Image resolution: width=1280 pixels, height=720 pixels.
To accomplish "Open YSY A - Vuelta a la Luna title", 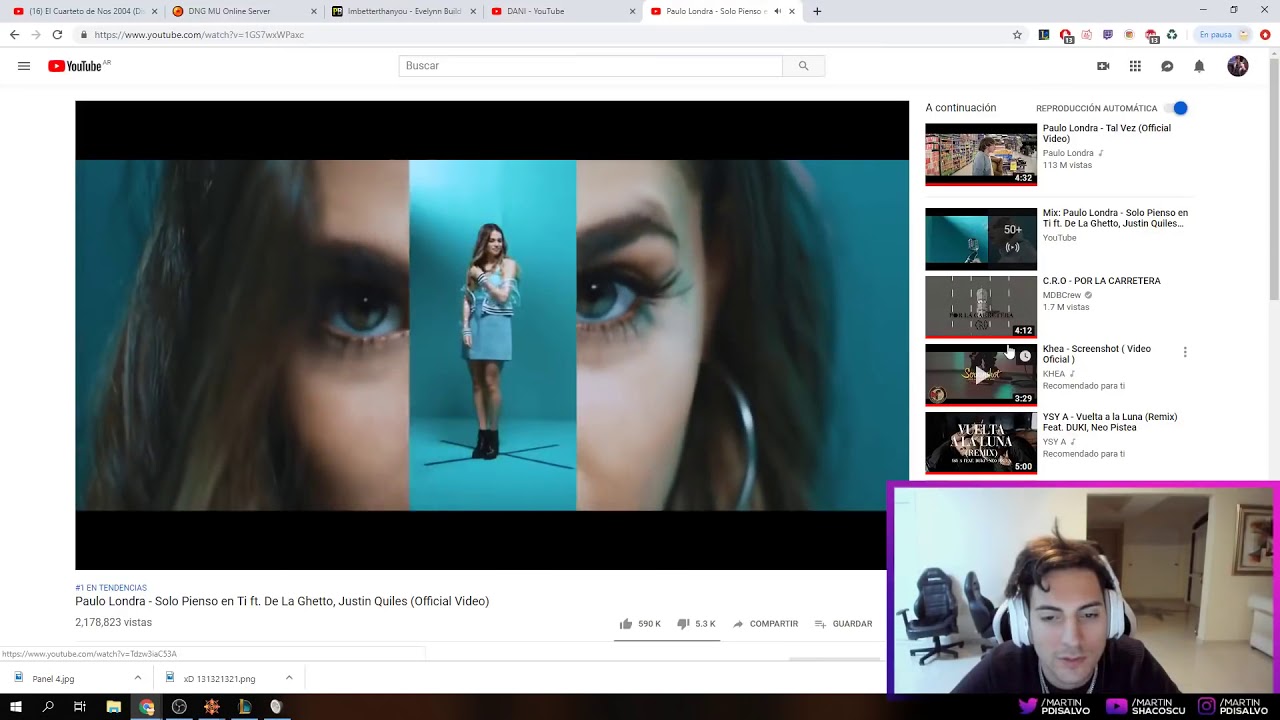I will pyautogui.click(x=1110, y=422).
